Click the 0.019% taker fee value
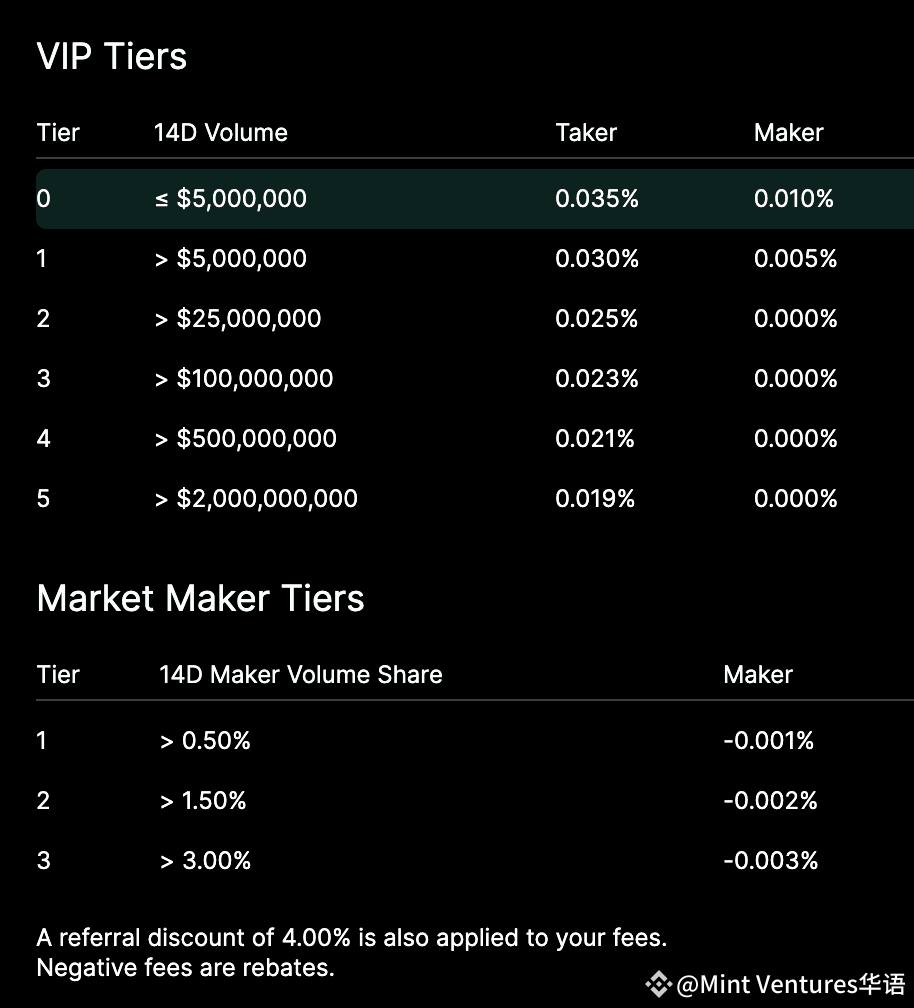The width and height of the screenshot is (914, 1008). [x=595, y=499]
